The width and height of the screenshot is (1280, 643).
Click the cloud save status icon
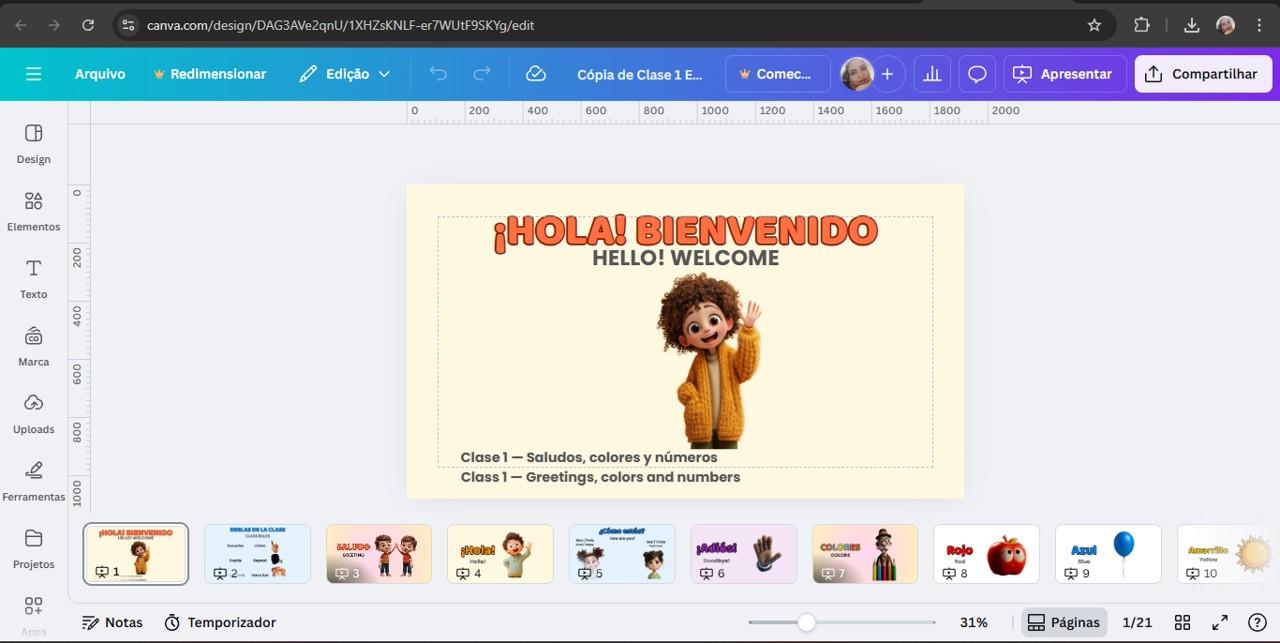tap(536, 74)
